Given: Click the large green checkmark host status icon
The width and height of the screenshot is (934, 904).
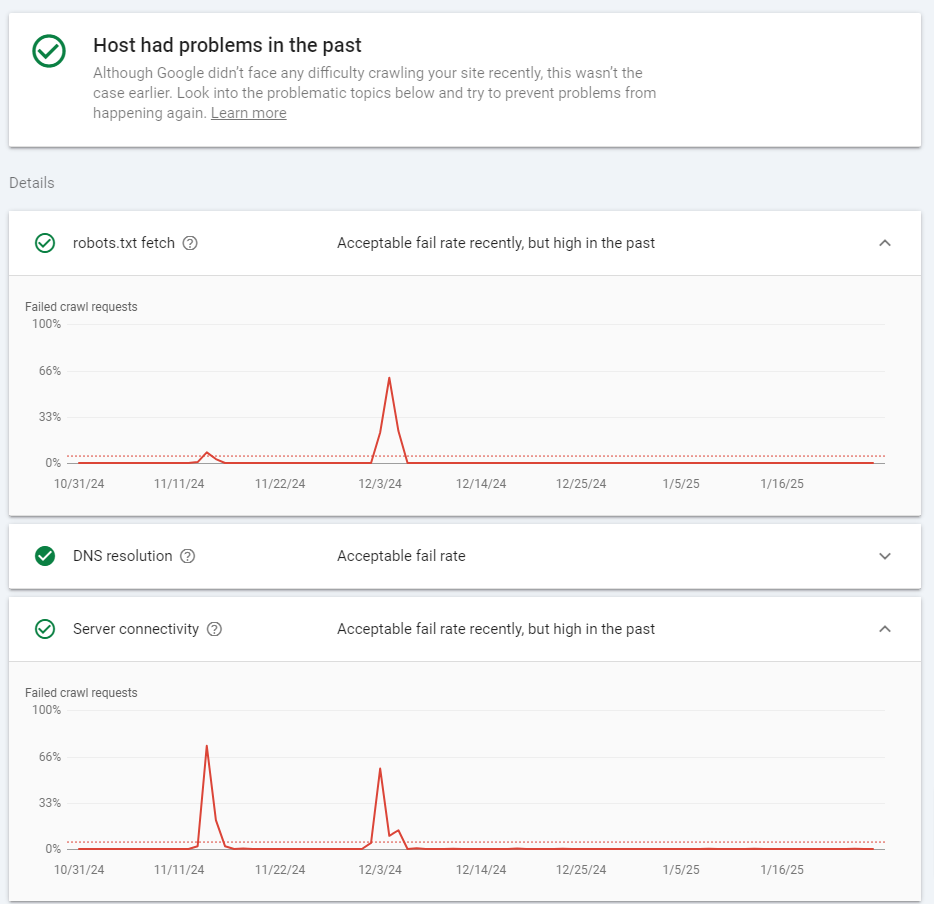Looking at the screenshot, I should click(x=49, y=51).
